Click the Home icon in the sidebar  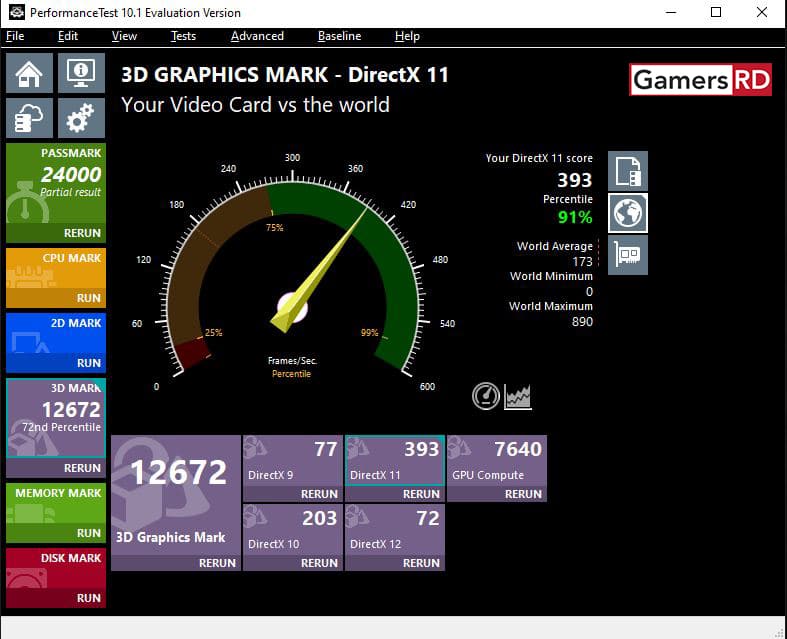click(x=29, y=73)
